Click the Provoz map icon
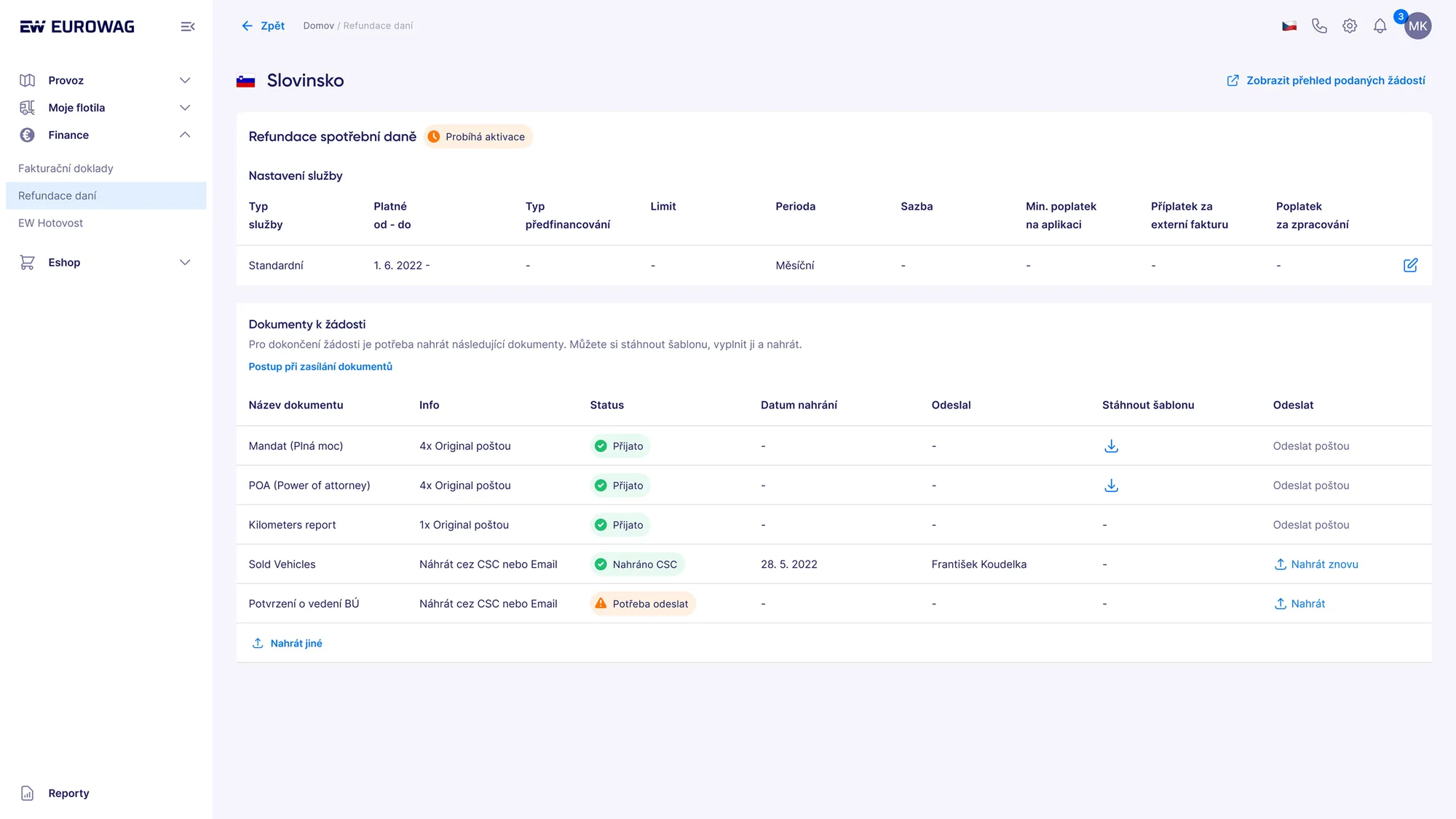Screen dimensions: 1456x819 point(28,80)
